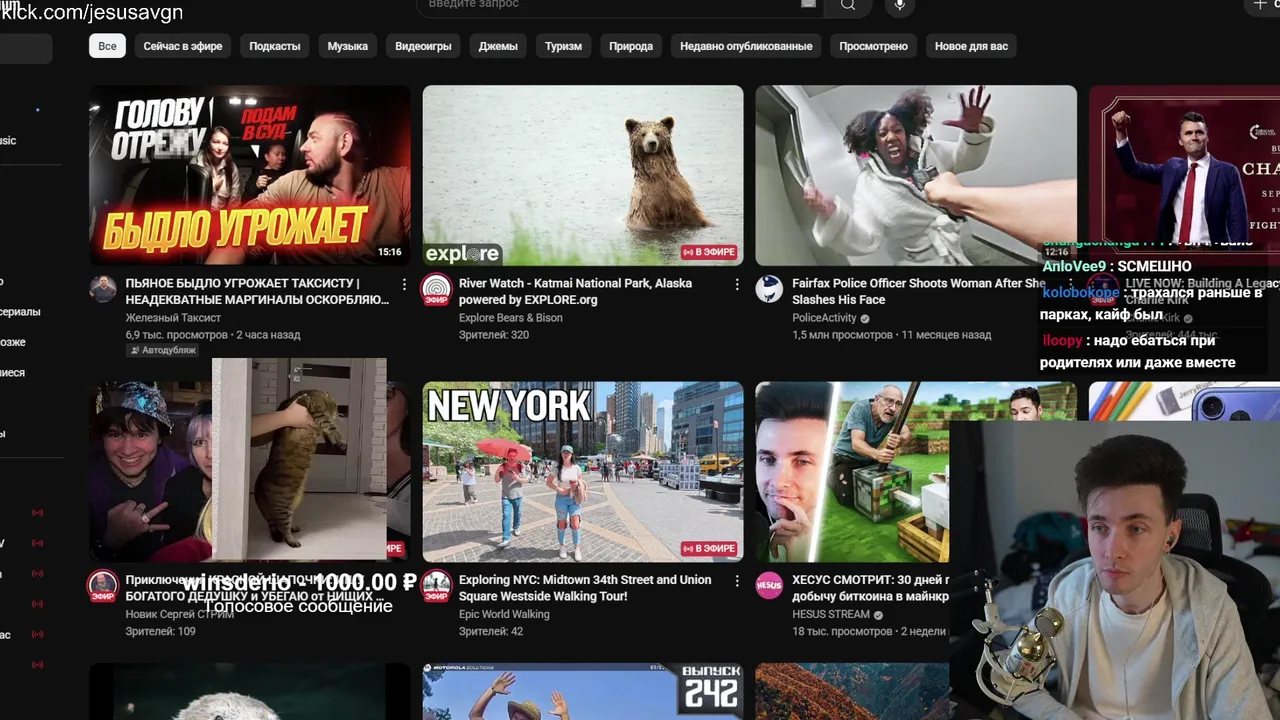The height and width of the screenshot is (720, 1280).
Task: Go to the 'Новик Сергей СТРИМ' channel
Action: point(179,614)
